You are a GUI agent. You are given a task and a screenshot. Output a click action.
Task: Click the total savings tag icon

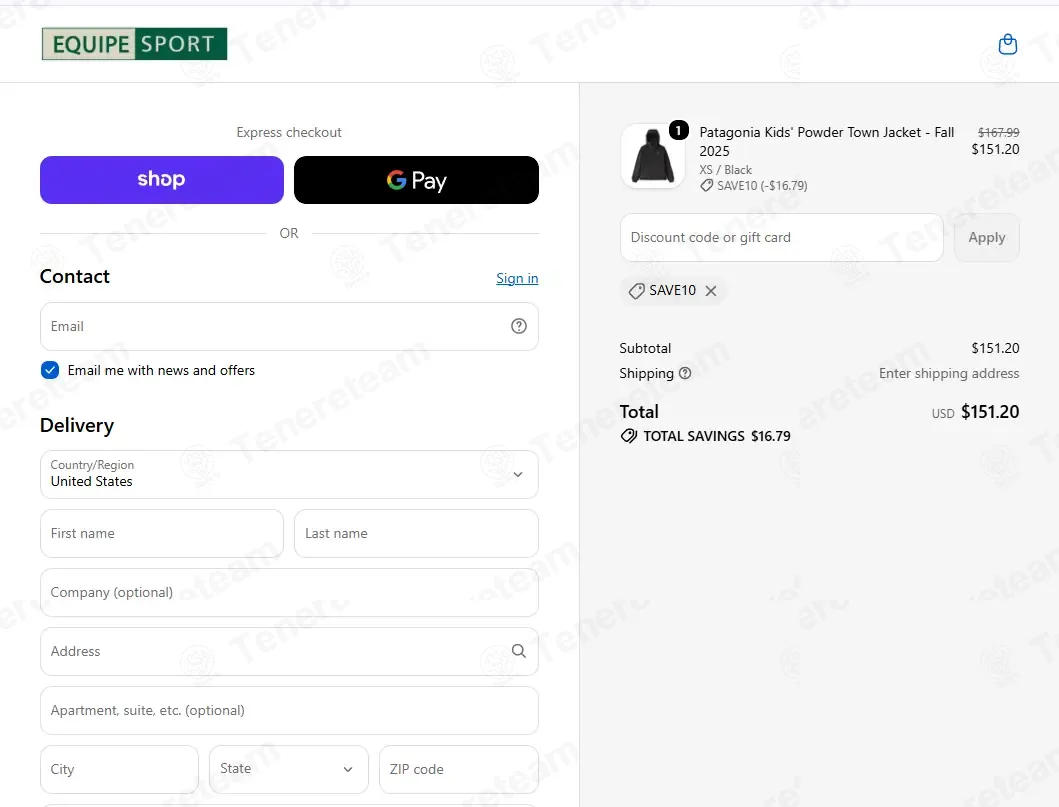pyautogui.click(x=629, y=436)
